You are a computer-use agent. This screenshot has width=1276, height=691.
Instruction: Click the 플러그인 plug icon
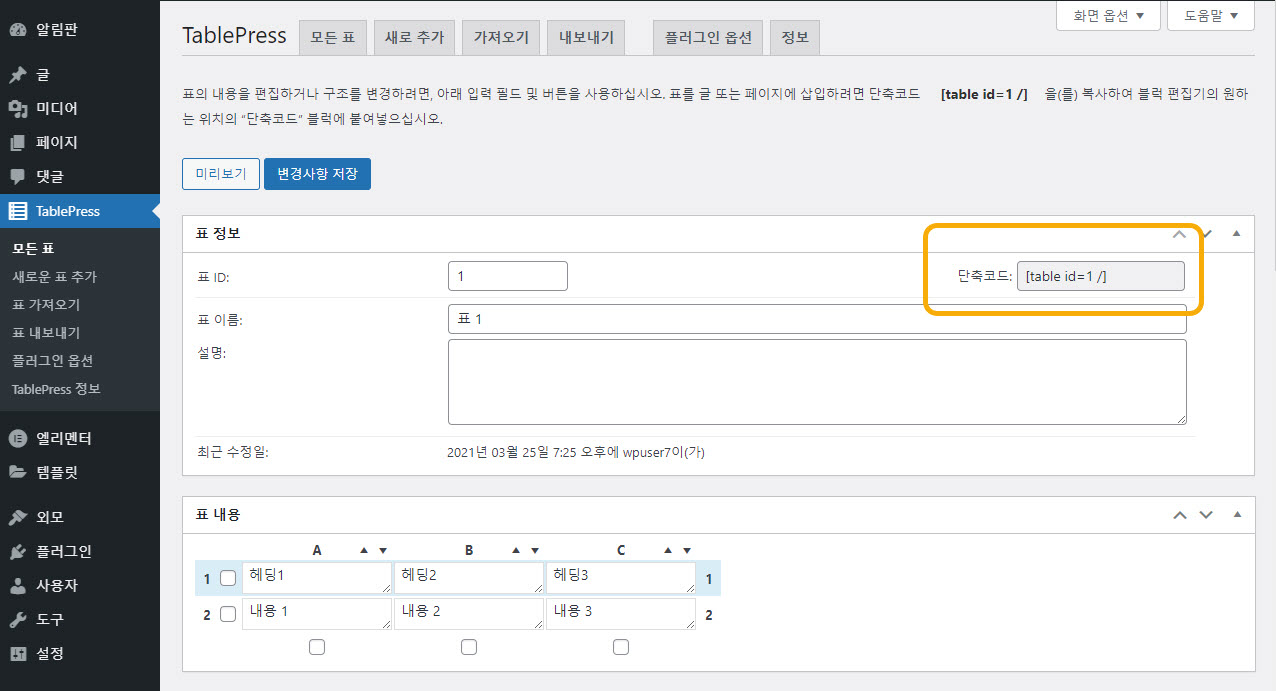pos(18,551)
